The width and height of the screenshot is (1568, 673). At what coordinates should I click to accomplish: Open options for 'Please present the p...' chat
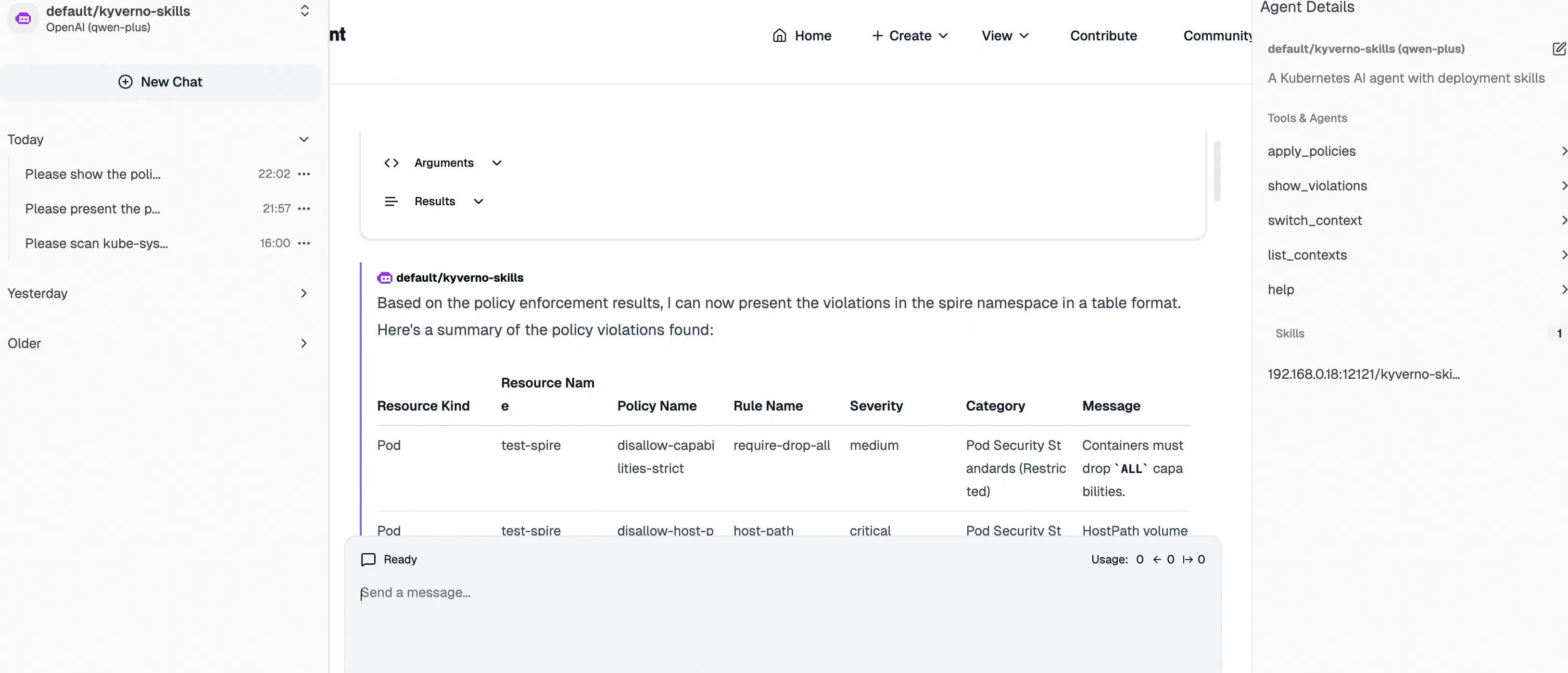tap(303, 209)
